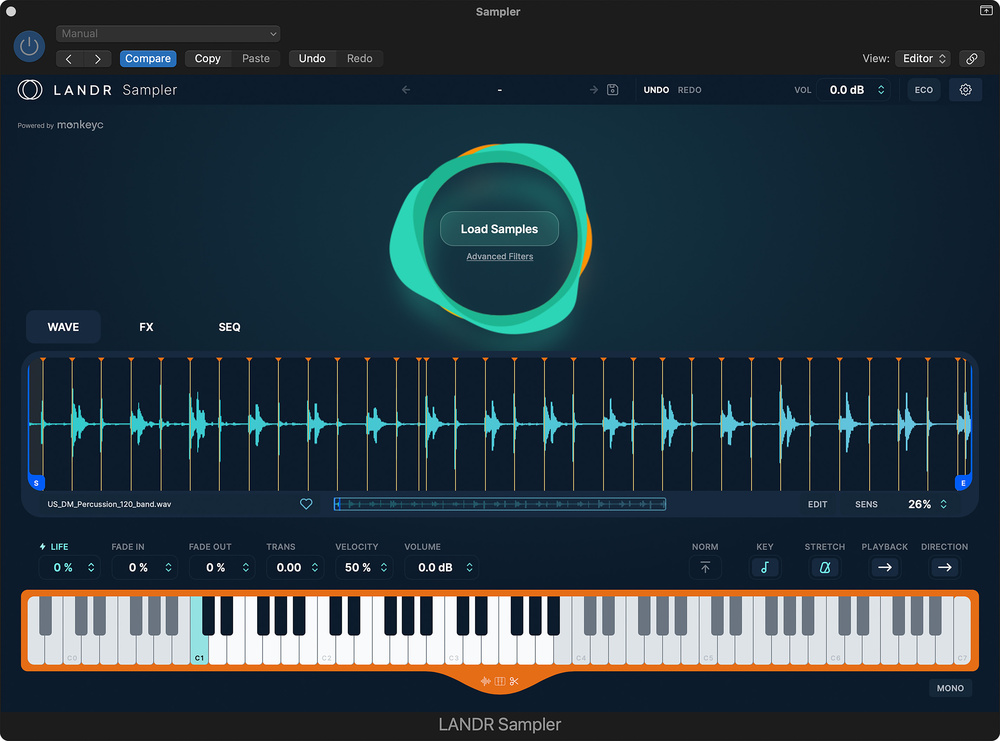Play the C2 piano key
This screenshot has width=1000, height=741.
pyautogui.click(x=327, y=650)
